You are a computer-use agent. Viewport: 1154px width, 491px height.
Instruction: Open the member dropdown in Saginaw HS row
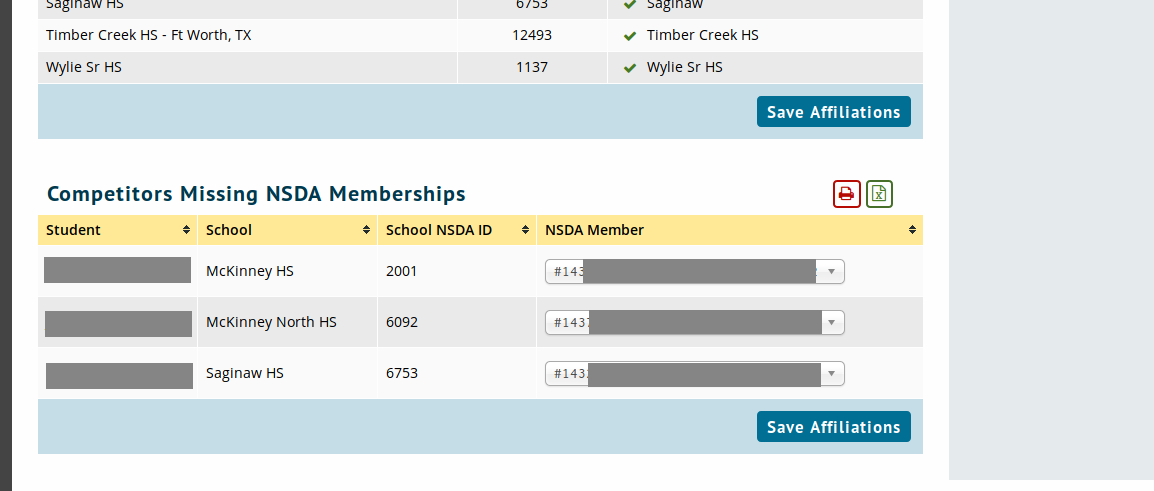click(x=833, y=373)
